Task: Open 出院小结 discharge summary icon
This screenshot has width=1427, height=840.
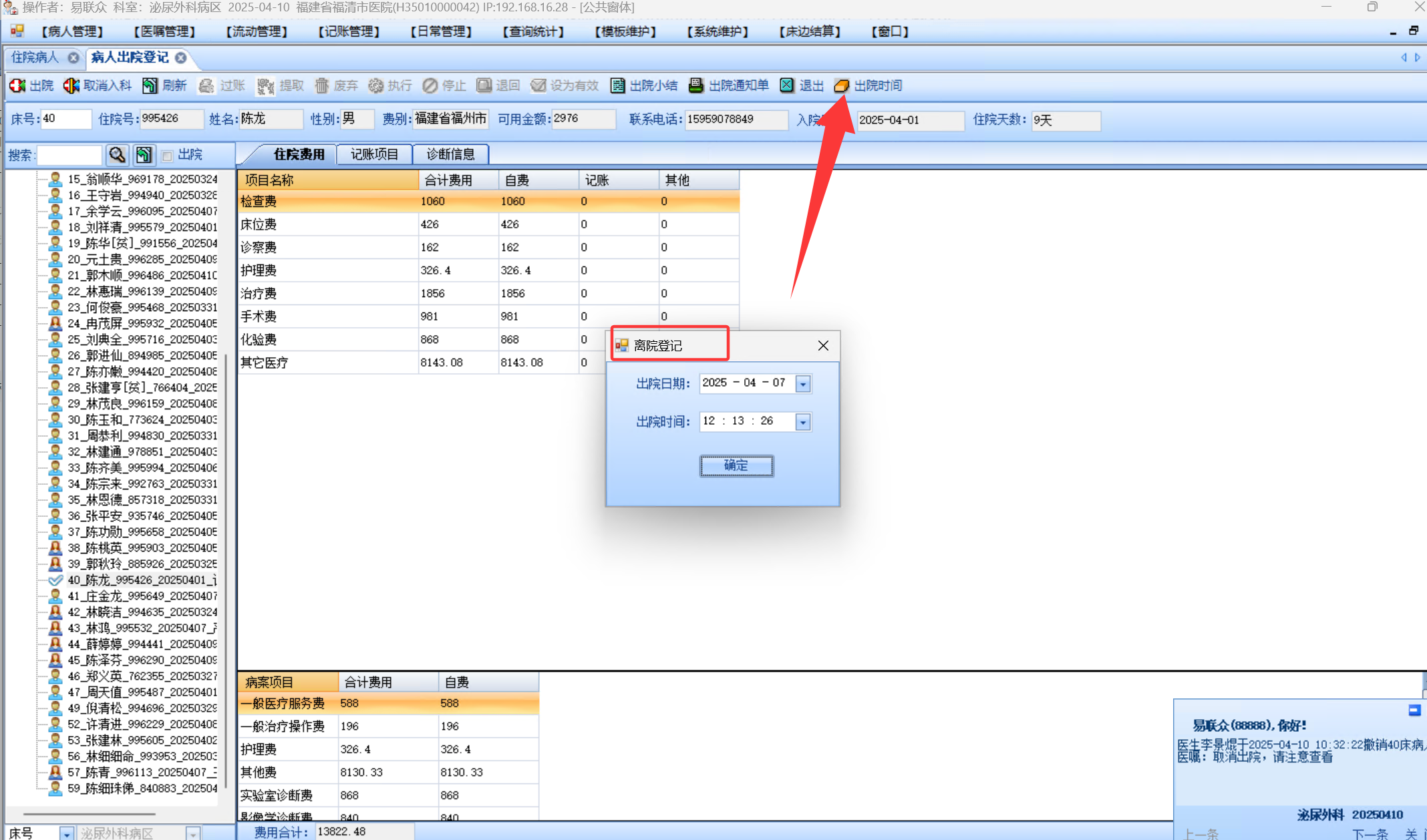Action: point(618,85)
